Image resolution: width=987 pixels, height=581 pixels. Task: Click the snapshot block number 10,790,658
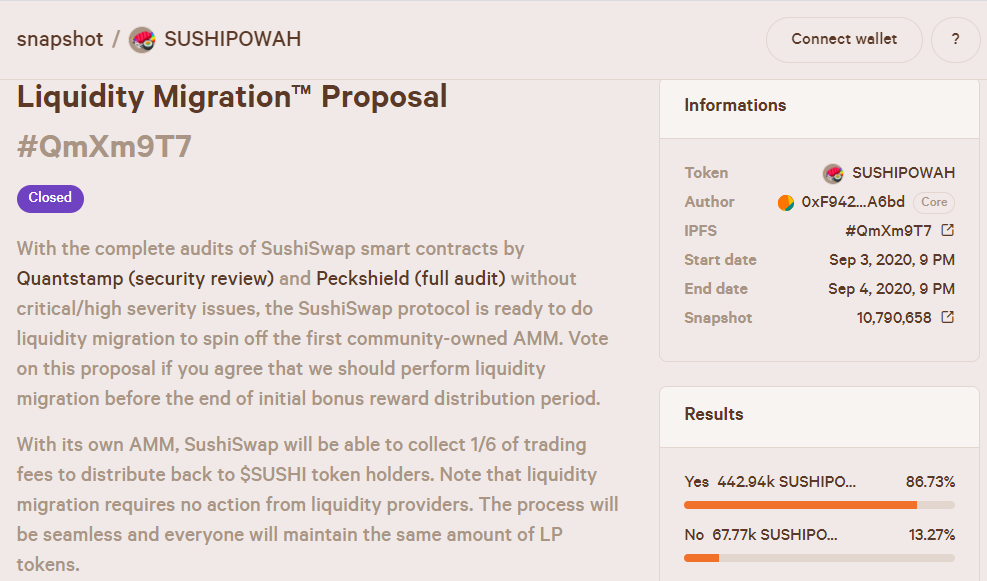tap(894, 318)
